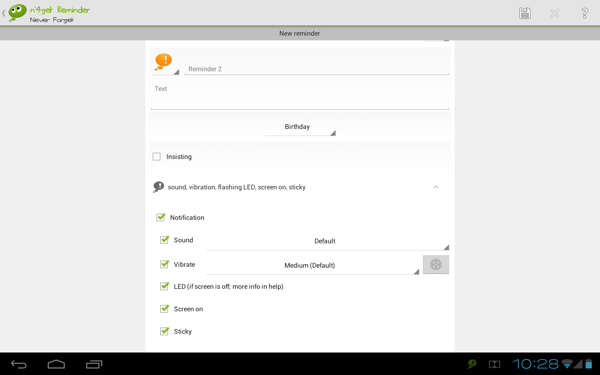This screenshot has height=375, width=600.
Task: Open the Medium (Default) vibration dropdown
Action: point(312,266)
